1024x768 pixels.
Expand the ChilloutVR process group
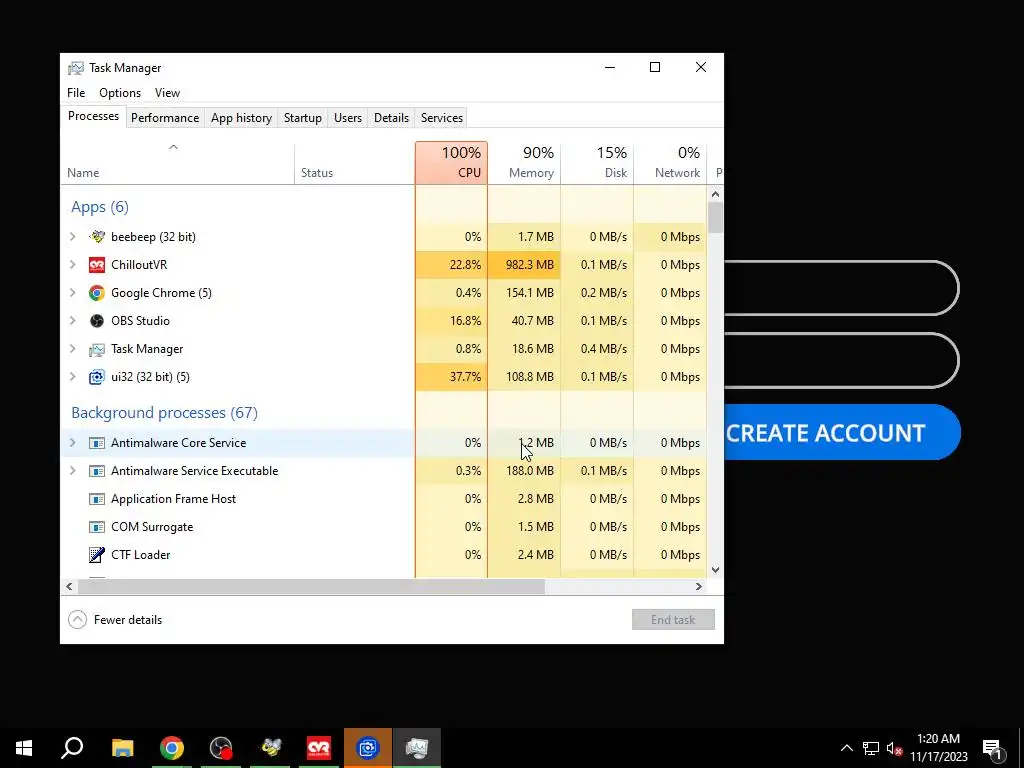[x=72, y=265]
